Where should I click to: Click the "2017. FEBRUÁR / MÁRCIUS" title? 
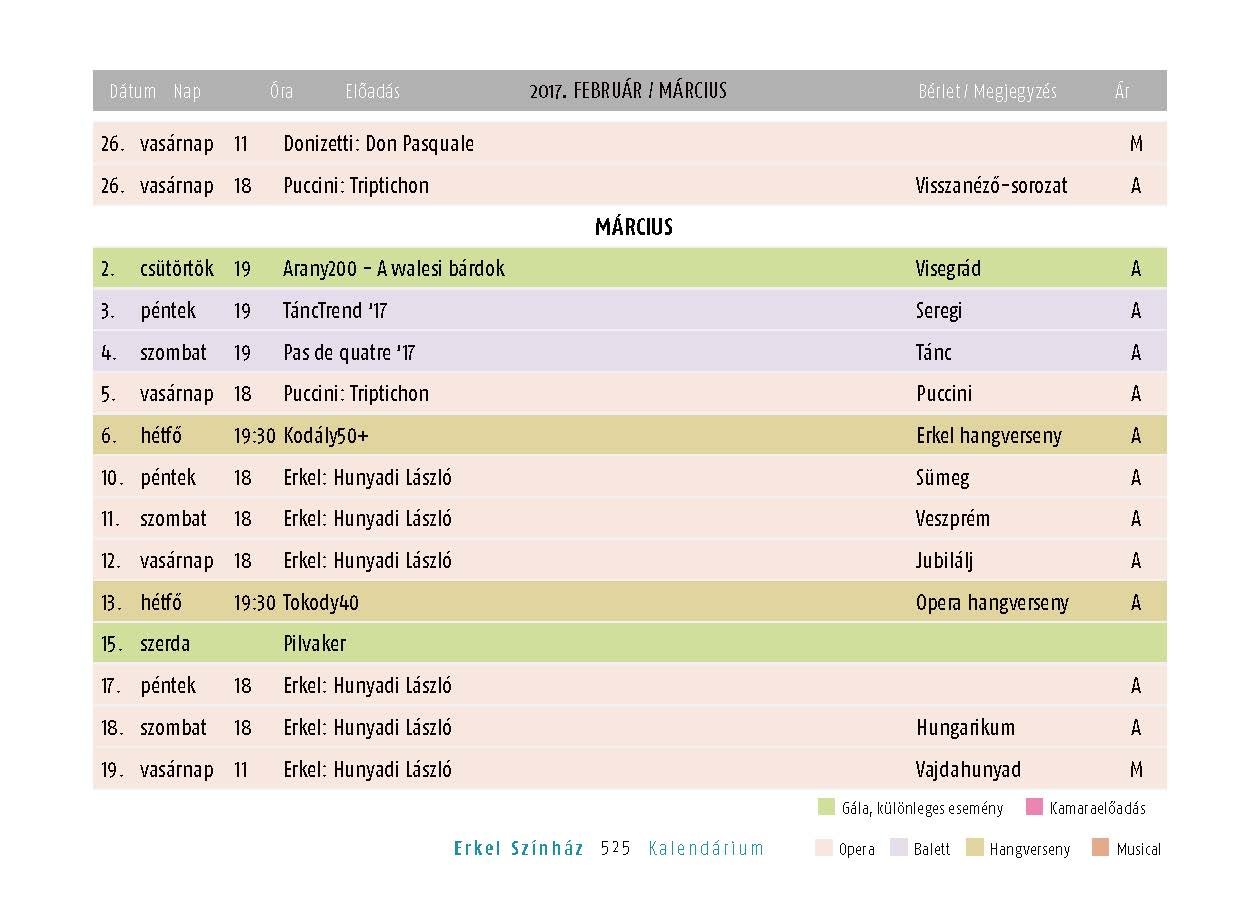tap(628, 91)
